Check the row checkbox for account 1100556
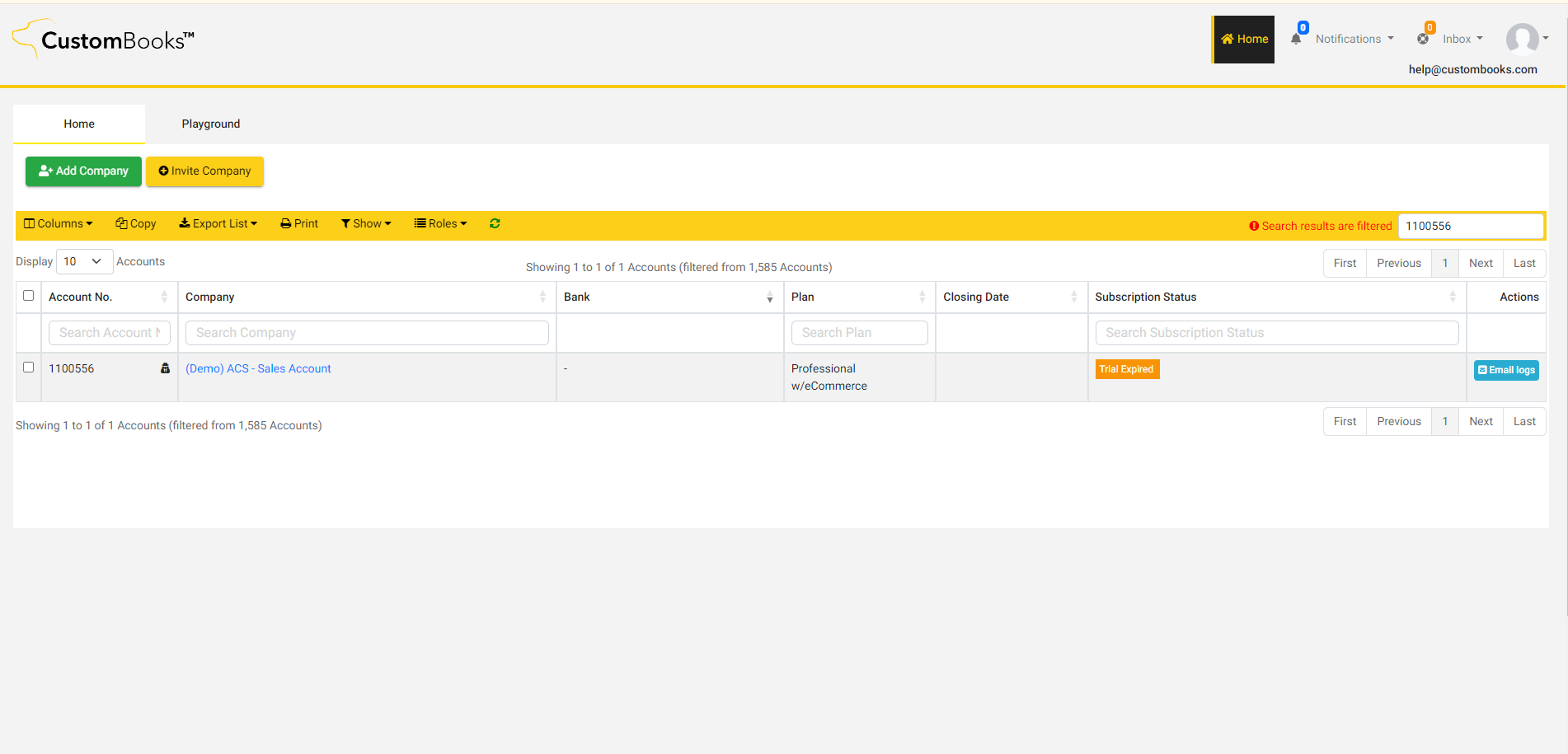Image resolution: width=1568 pixels, height=754 pixels. point(29,368)
